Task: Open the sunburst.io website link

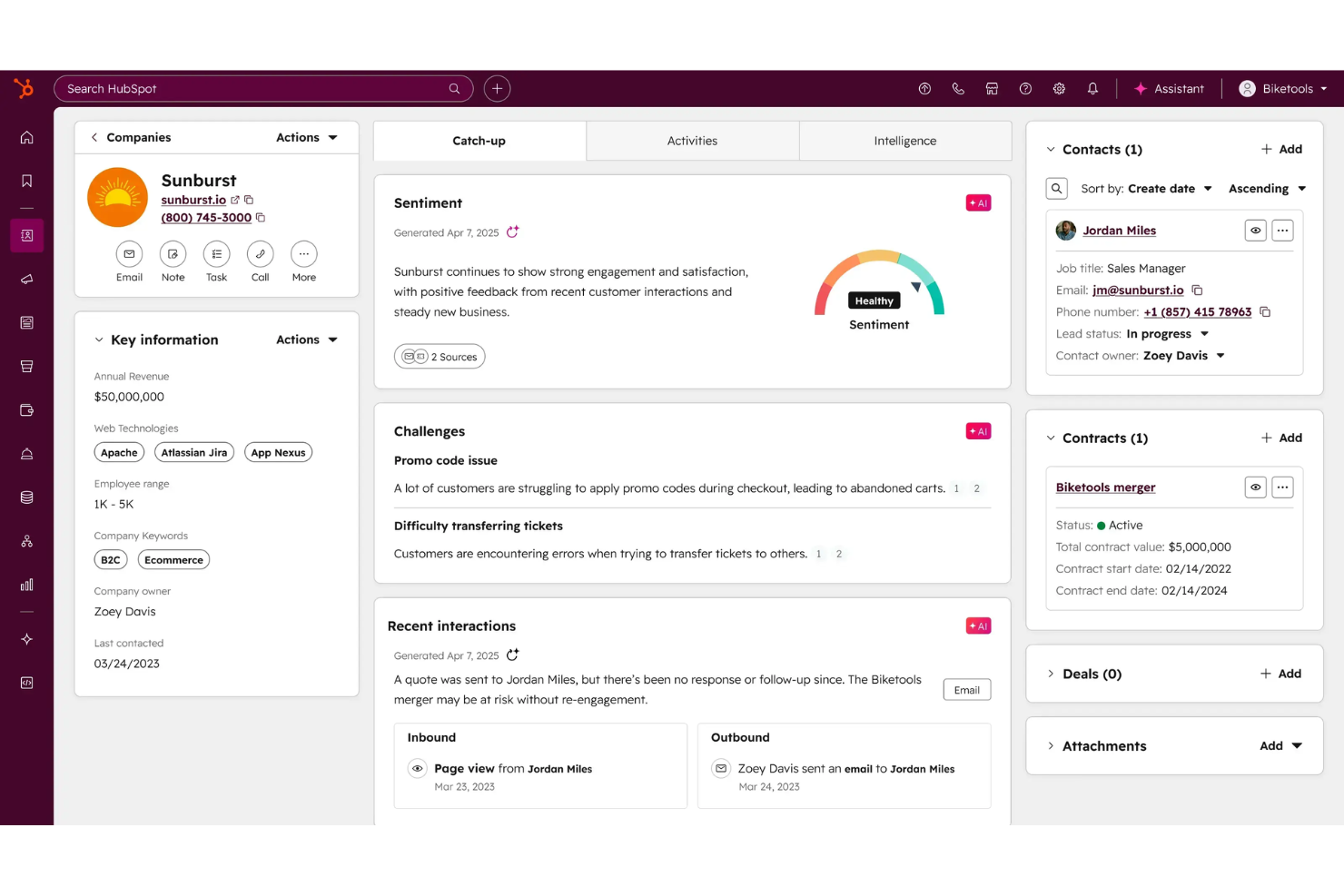Action: (x=195, y=200)
